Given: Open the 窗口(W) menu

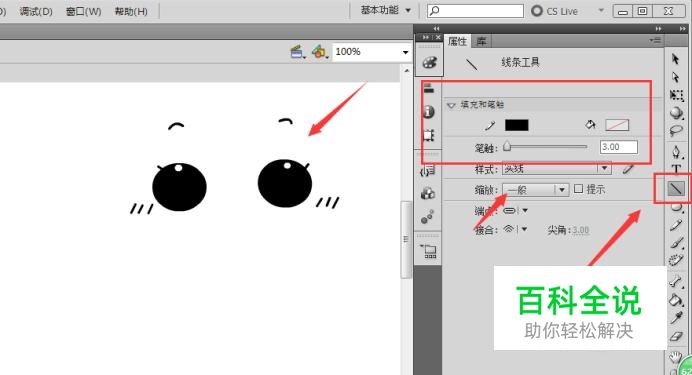Looking at the screenshot, I should point(83,11).
